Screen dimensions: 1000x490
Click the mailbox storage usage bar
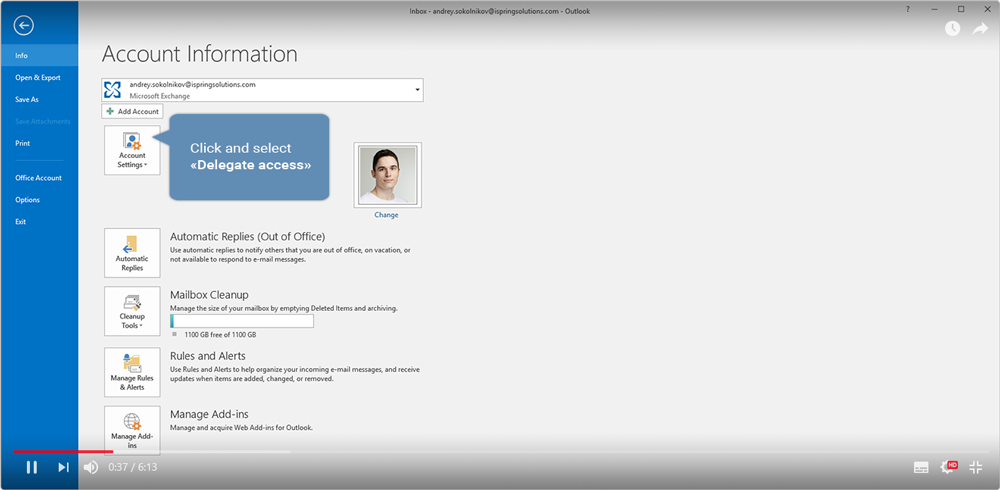coord(242,321)
